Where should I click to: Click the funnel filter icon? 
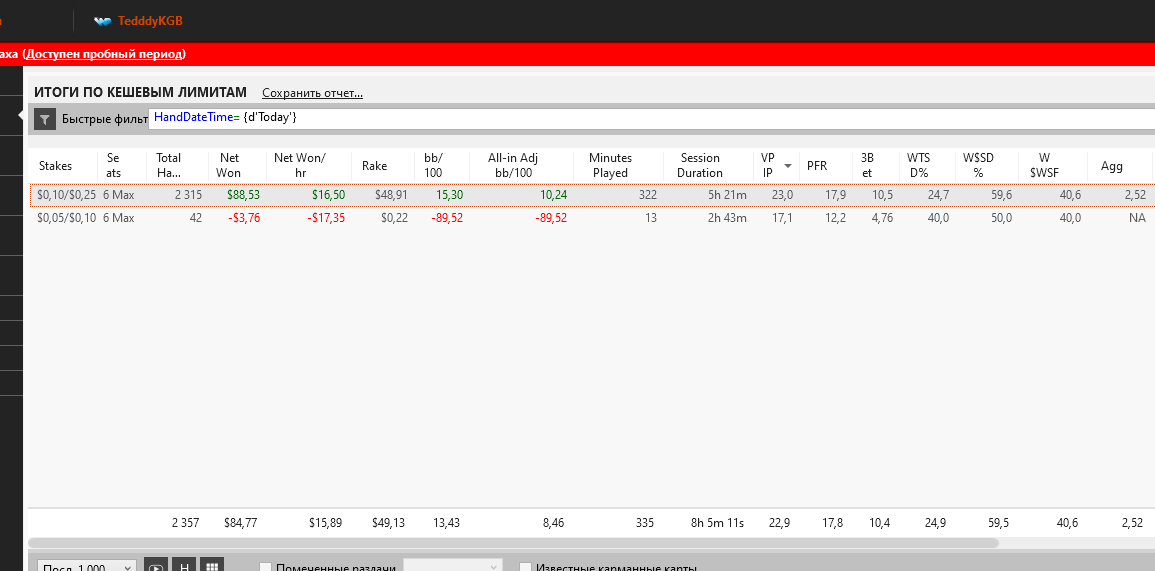pos(45,119)
